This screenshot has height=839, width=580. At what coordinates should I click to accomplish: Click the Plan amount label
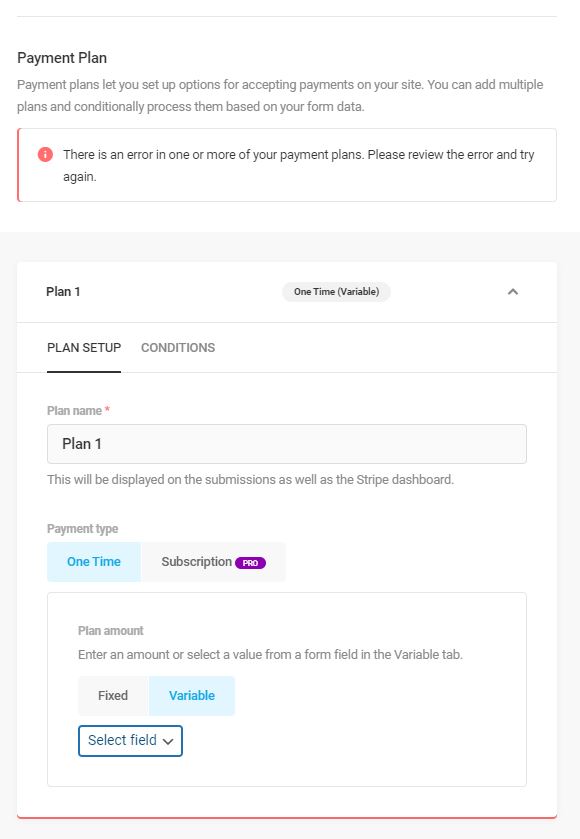[111, 631]
